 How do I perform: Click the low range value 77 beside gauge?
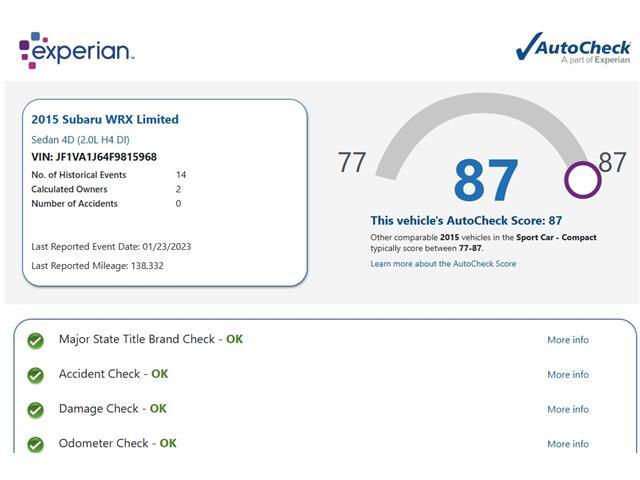(351, 162)
